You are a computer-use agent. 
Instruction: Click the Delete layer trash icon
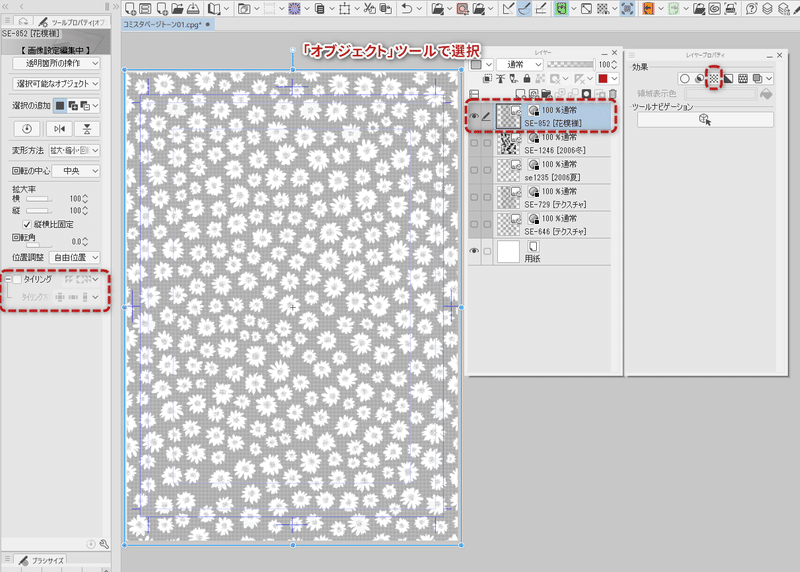pyautogui.click(x=613, y=94)
